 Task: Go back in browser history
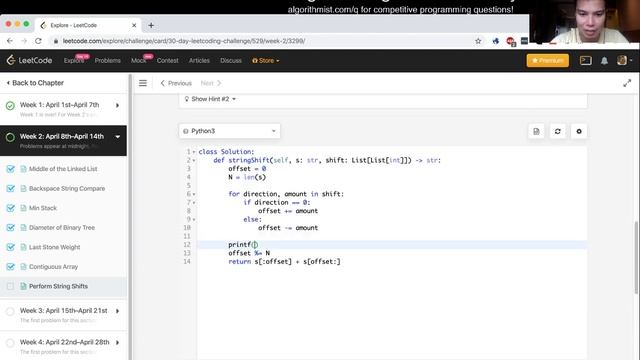click(x=10, y=41)
